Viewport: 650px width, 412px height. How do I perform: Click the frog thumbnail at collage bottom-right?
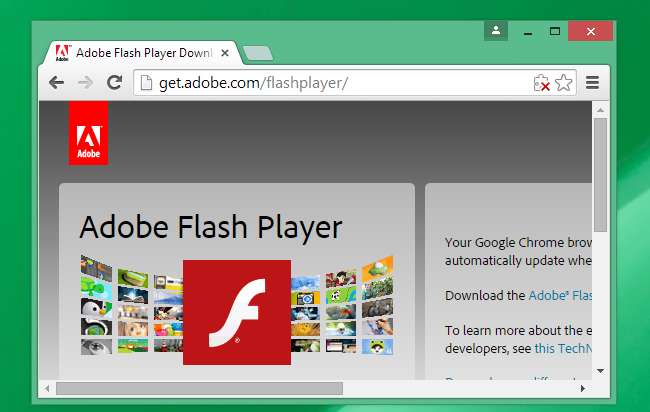point(377,347)
